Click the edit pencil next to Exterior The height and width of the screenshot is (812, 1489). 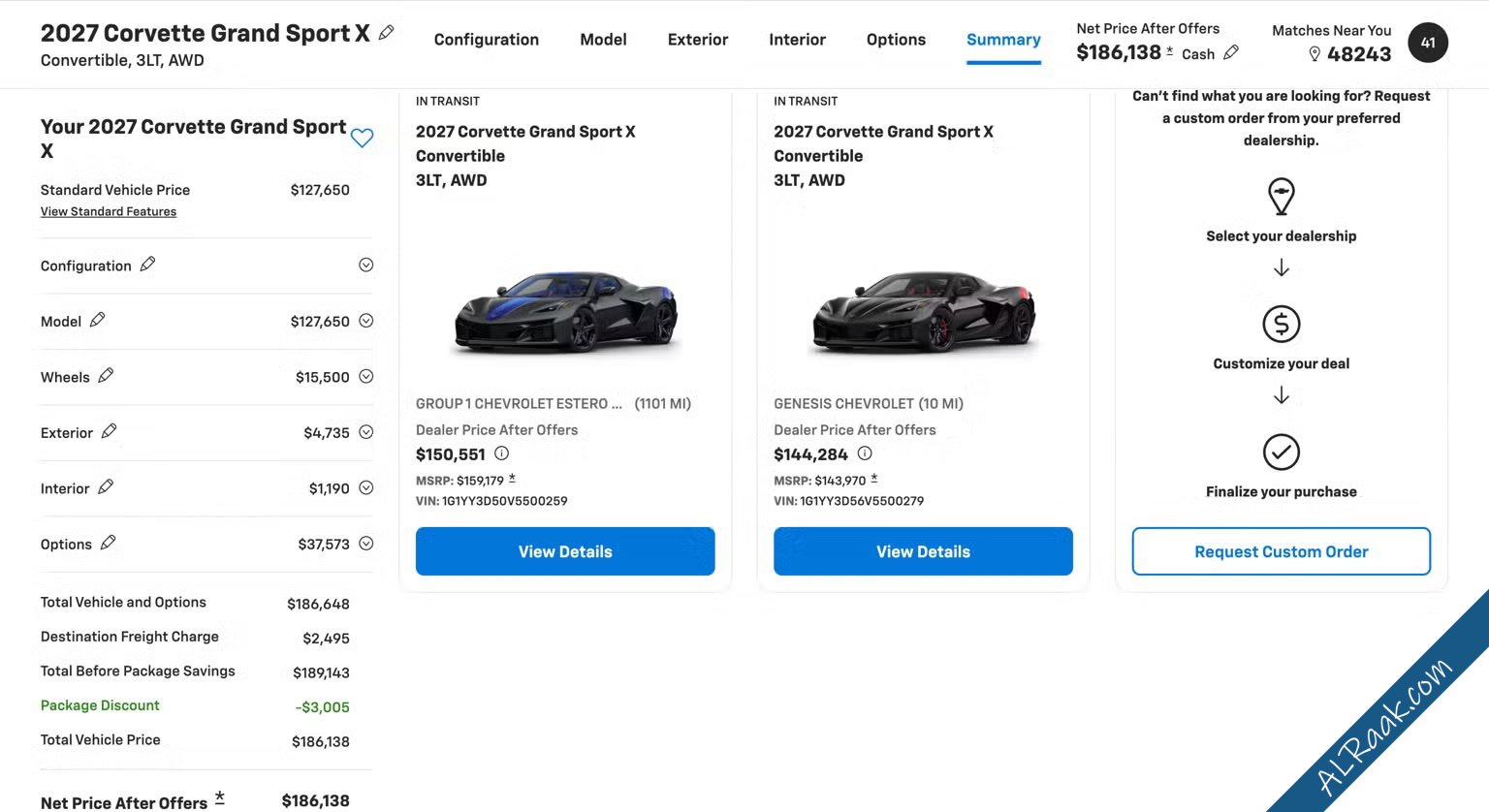pos(109,430)
